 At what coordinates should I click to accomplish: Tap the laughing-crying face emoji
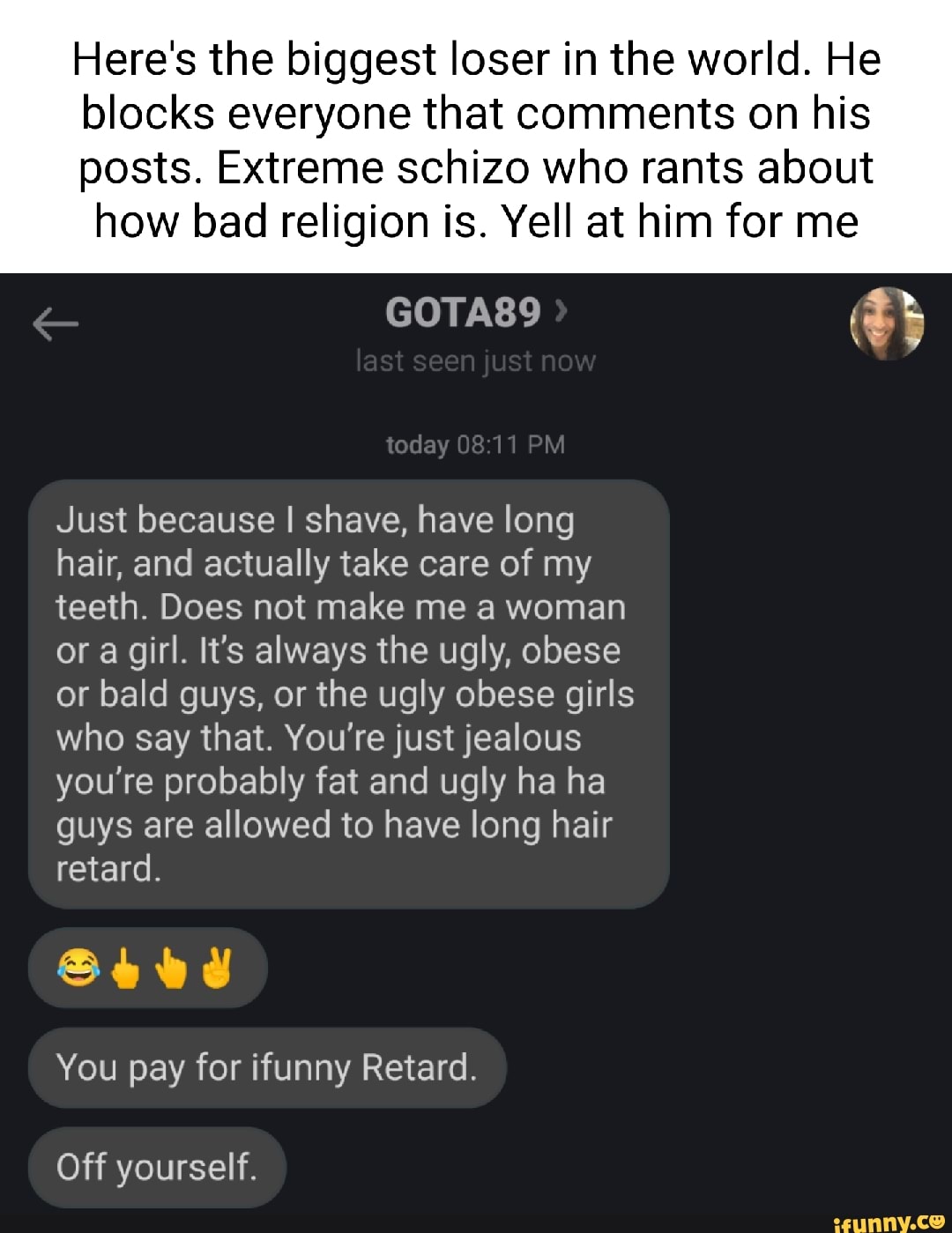(x=78, y=968)
